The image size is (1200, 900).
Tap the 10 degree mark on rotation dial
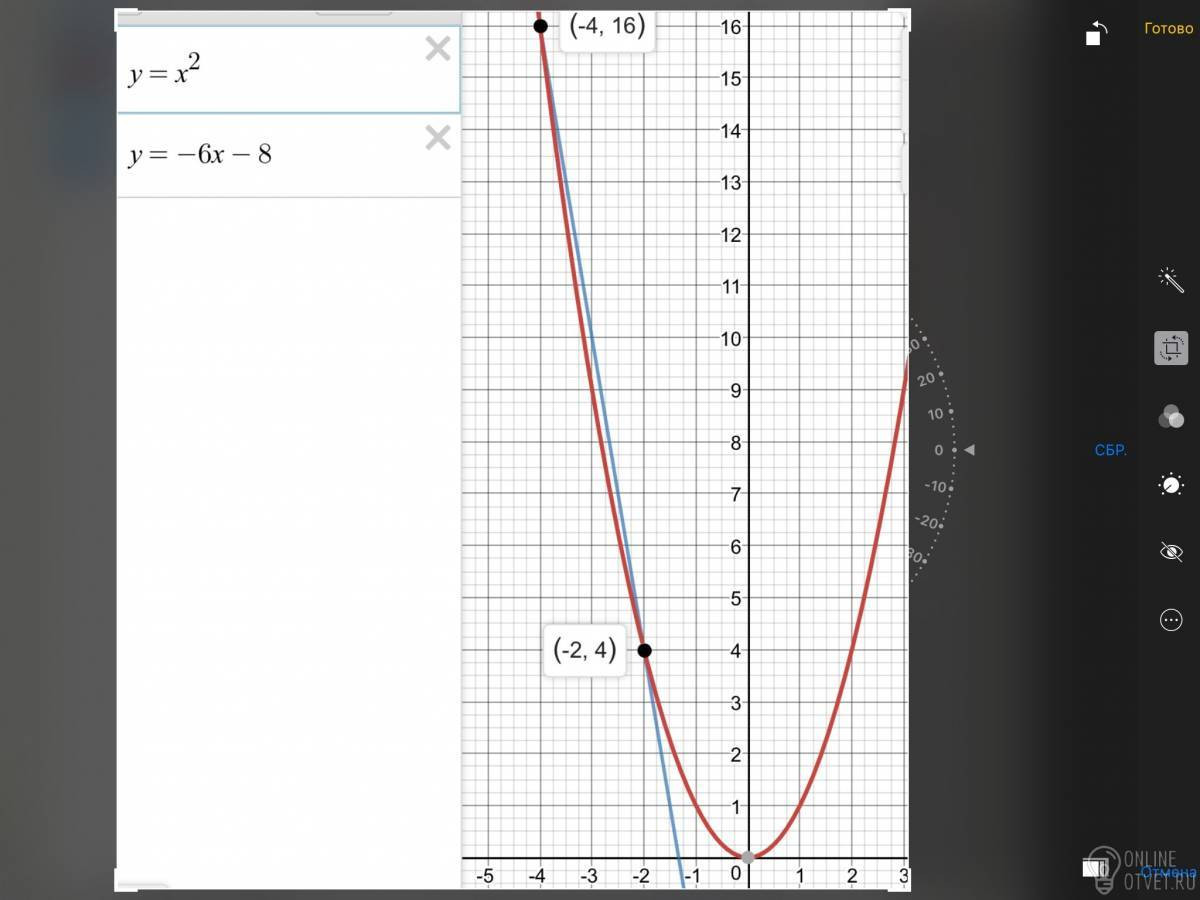point(934,413)
